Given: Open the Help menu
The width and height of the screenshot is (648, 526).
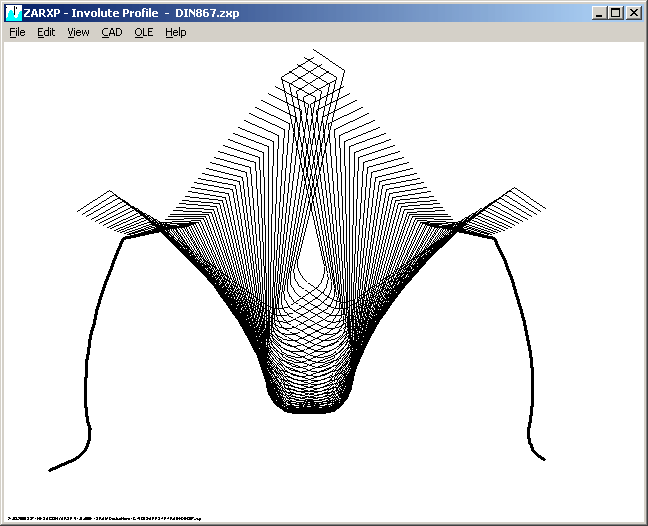Looking at the screenshot, I should (x=176, y=32).
